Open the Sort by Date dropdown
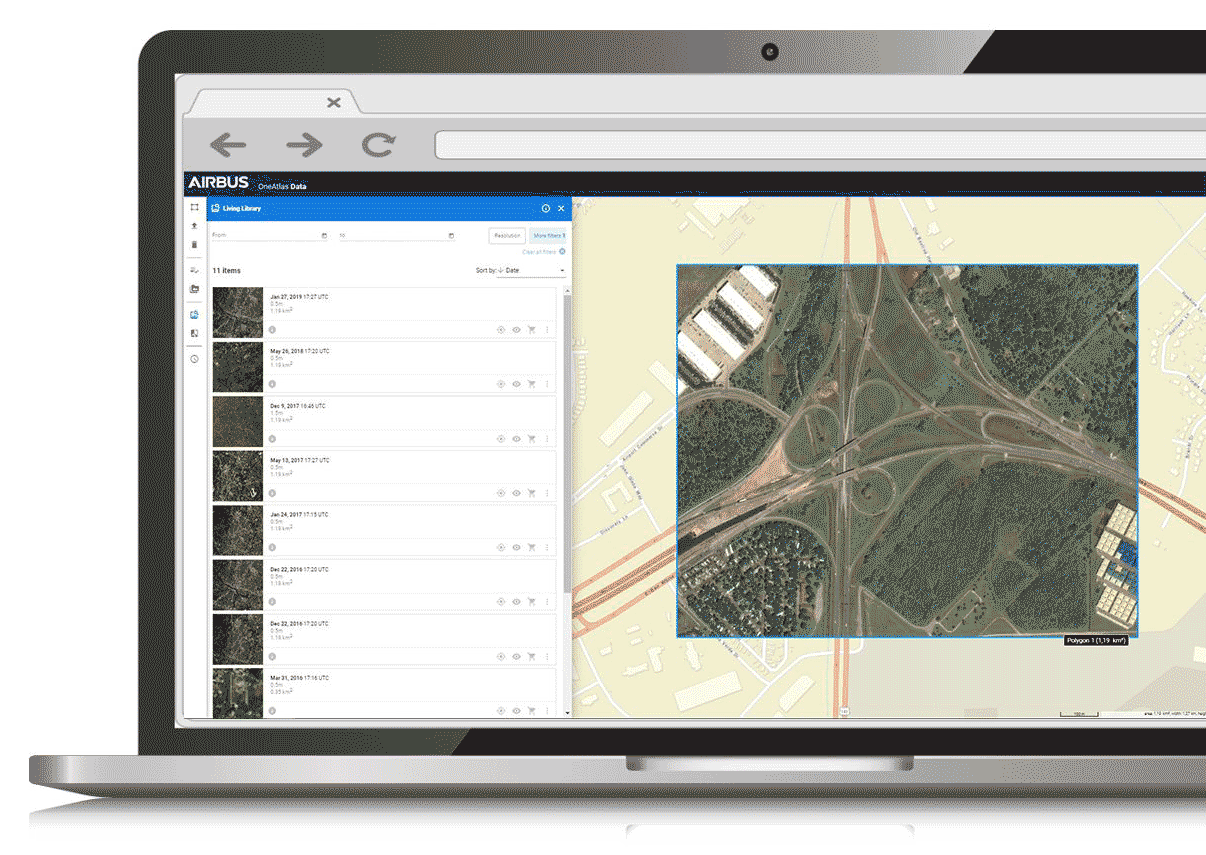 (534, 270)
